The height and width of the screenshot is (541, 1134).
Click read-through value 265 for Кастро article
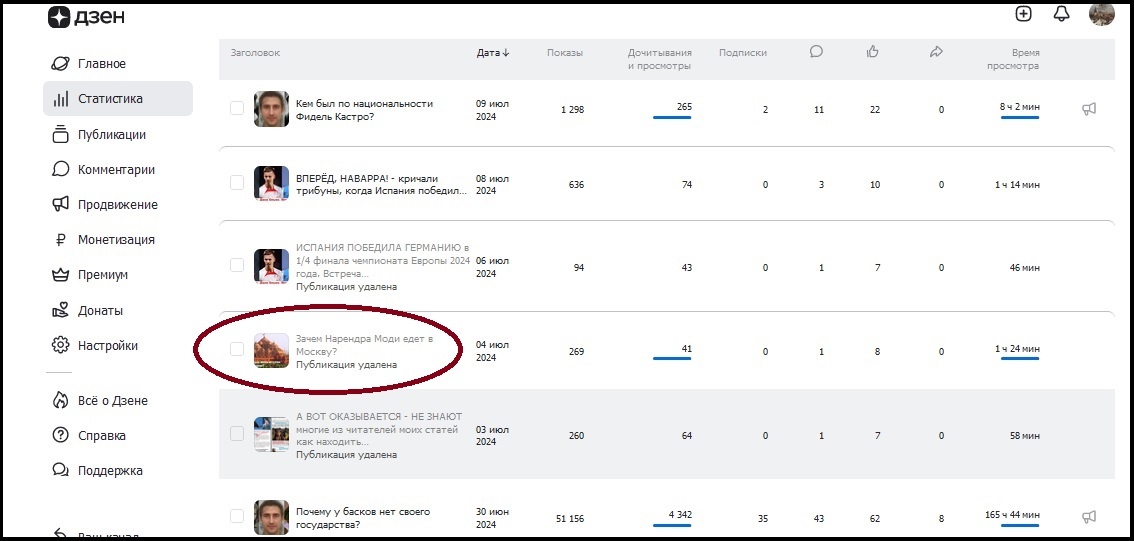(x=684, y=107)
